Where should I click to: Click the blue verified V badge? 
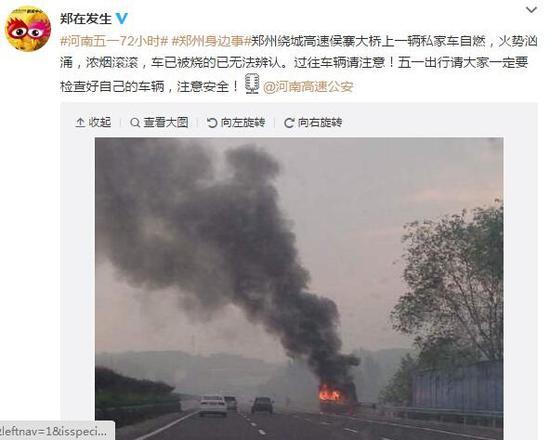coord(122,18)
